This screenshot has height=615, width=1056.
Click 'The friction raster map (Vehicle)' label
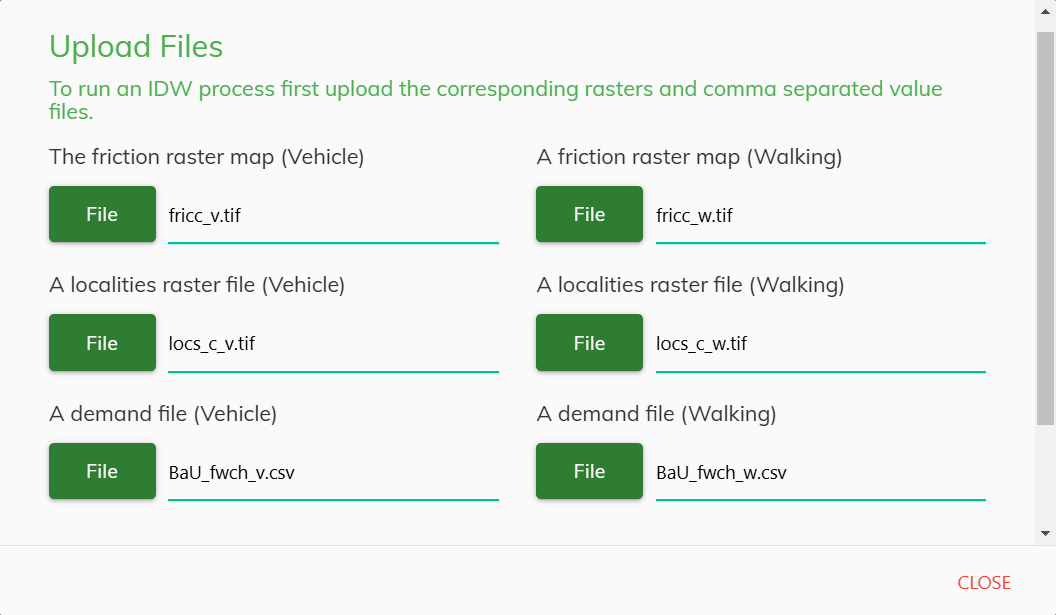(206, 157)
